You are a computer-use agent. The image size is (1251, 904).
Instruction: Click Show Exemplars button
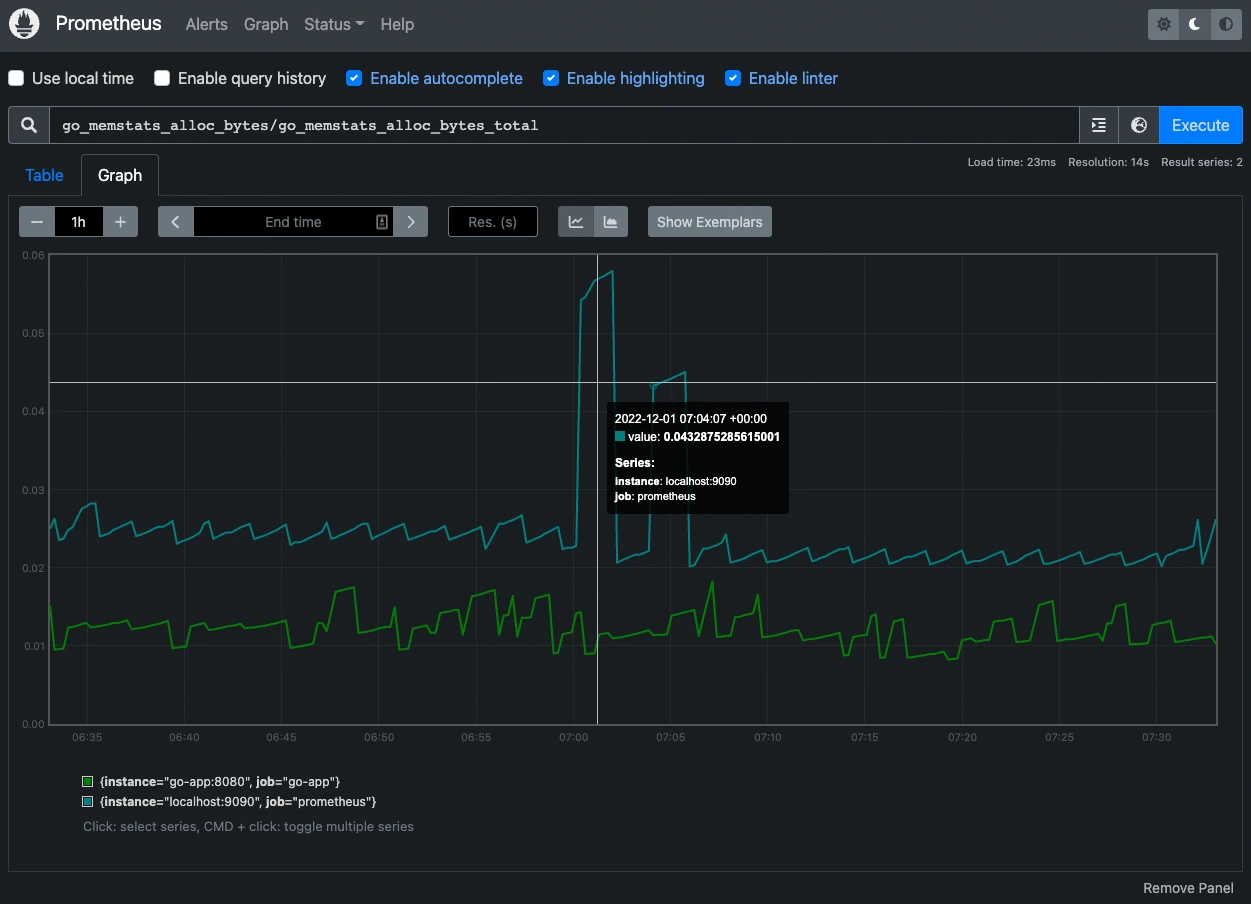[x=710, y=222]
